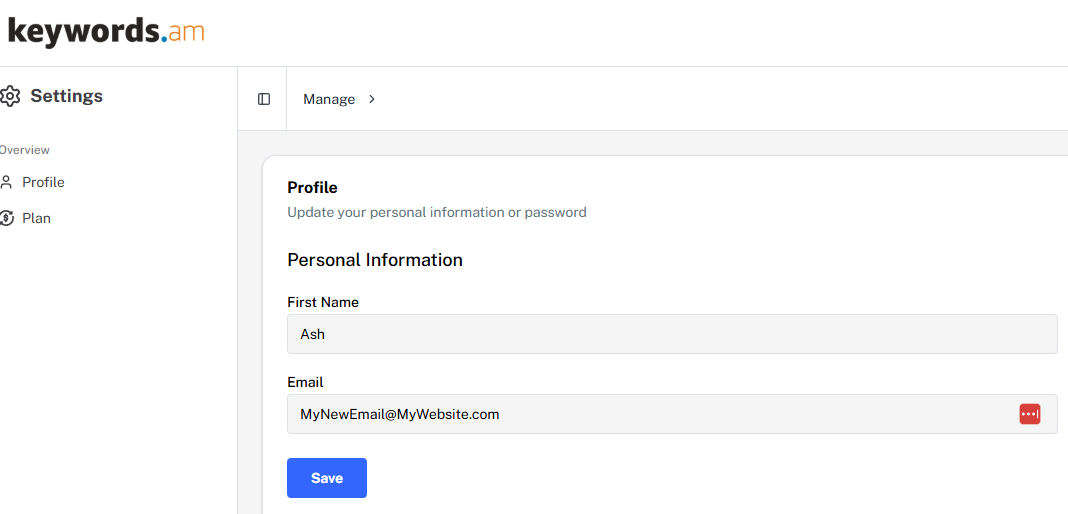Expand the chevron next to Manage
1068x514 pixels.
coord(372,99)
